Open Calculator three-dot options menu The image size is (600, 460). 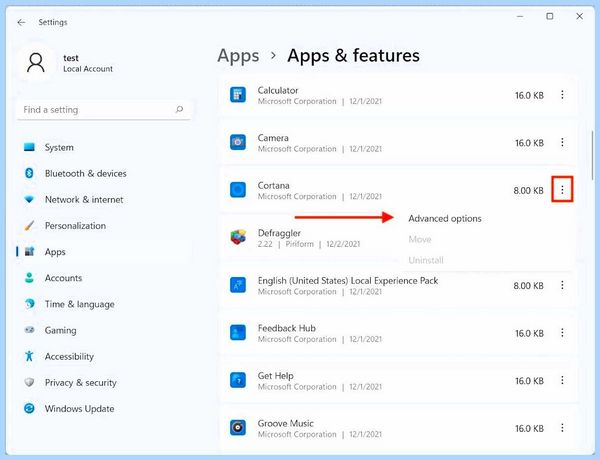click(562, 95)
